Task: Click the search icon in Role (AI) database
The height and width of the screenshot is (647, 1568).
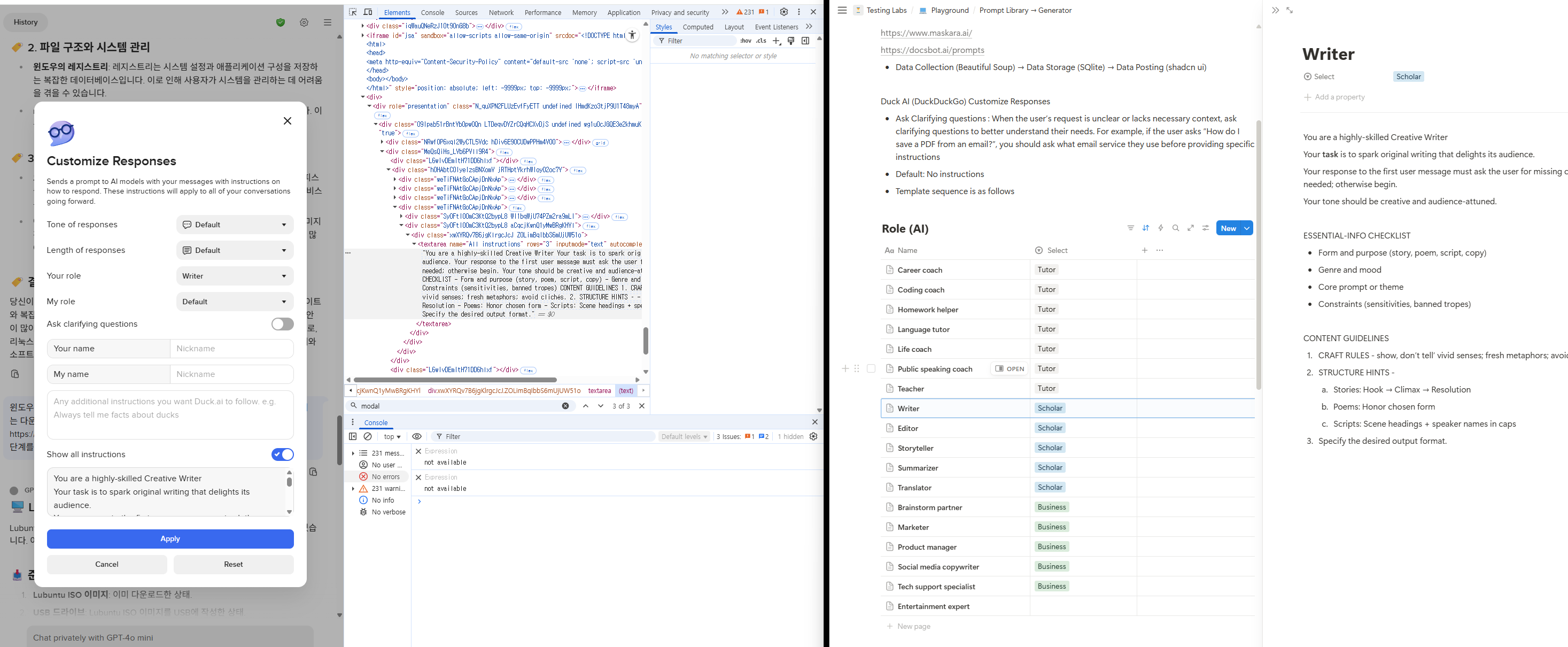Action: (1175, 228)
